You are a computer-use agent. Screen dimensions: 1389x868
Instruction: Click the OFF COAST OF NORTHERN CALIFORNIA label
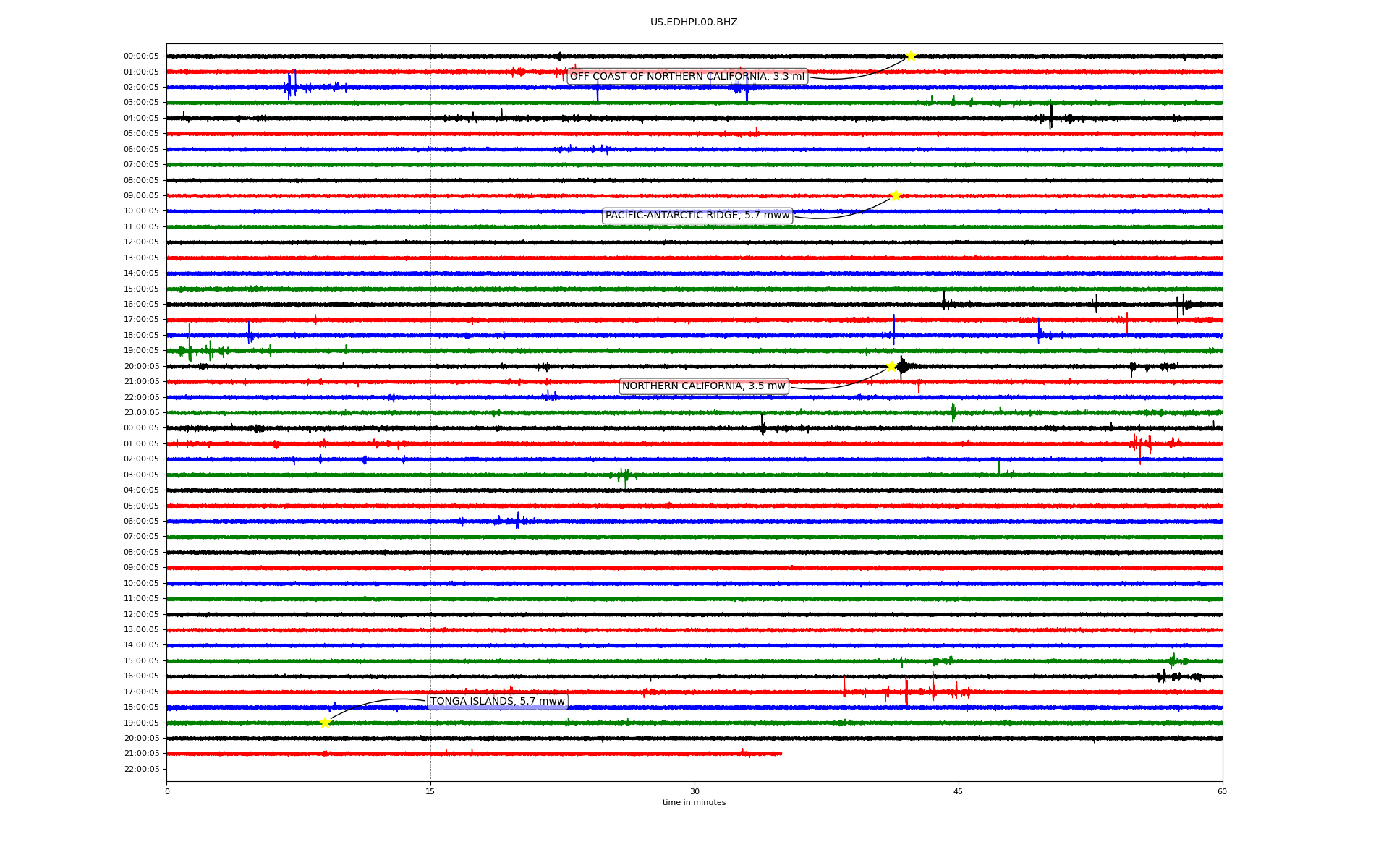[x=687, y=77]
